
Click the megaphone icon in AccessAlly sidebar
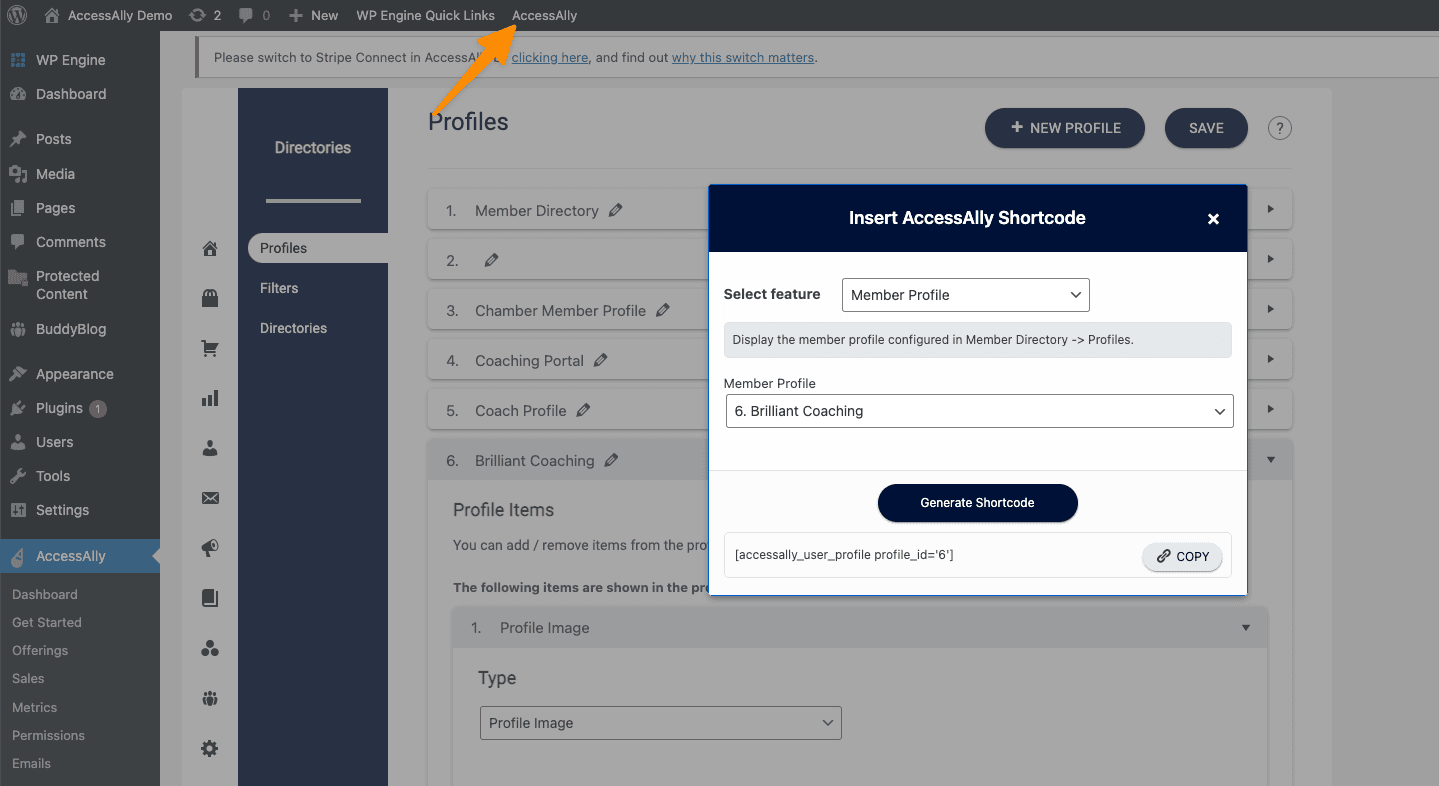click(x=210, y=548)
